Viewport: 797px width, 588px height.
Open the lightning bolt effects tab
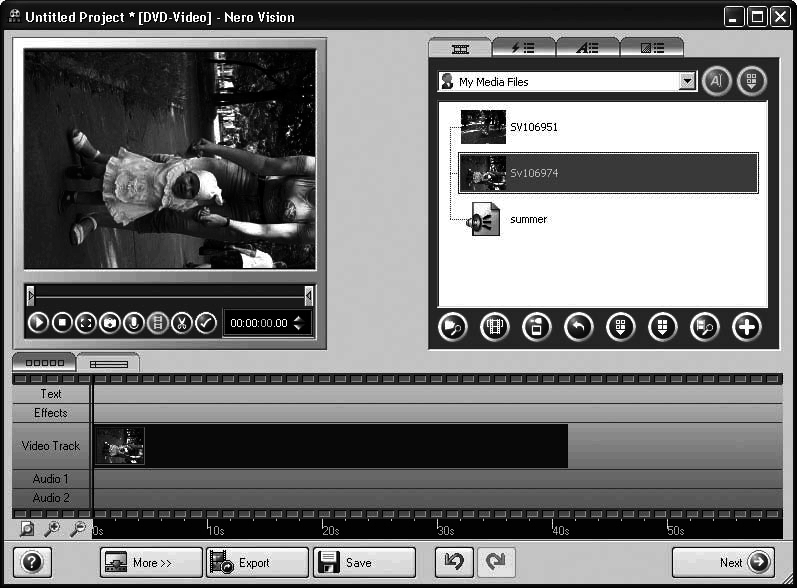coord(524,47)
